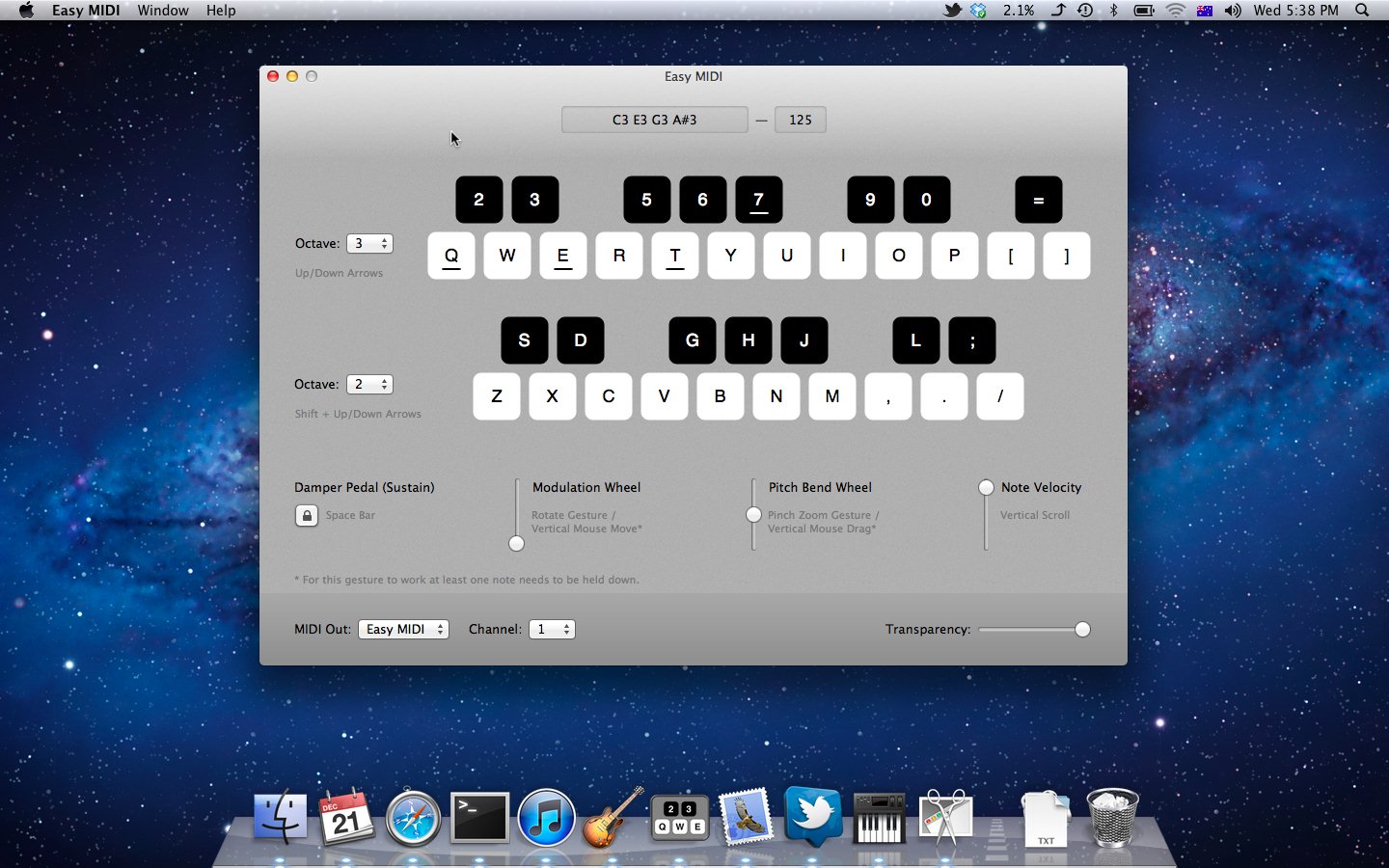This screenshot has height=868, width=1389.
Task: Click the Easy MIDI window title bar
Action: click(694, 76)
